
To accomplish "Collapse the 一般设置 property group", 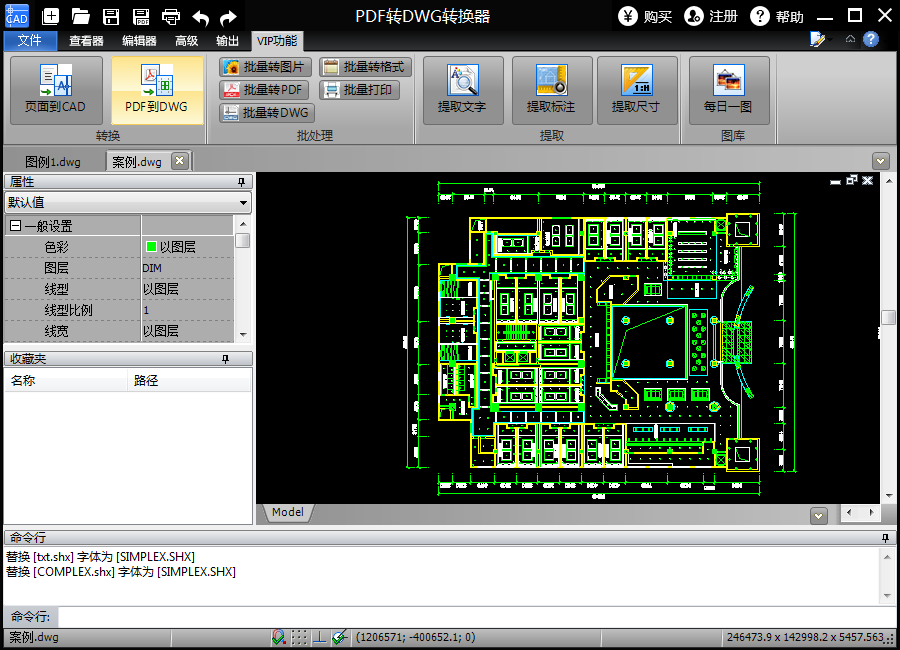I will (x=15, y=227).
